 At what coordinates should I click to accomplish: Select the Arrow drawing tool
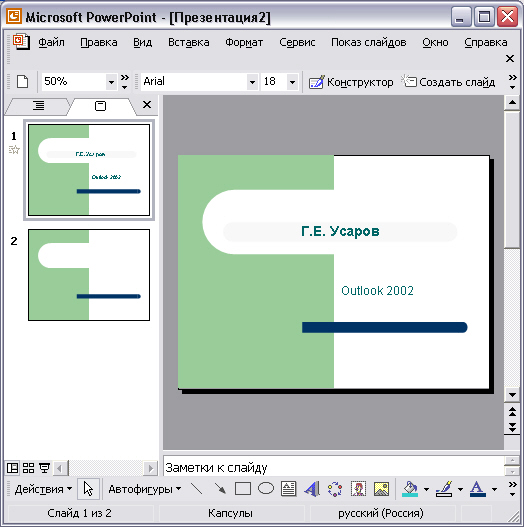220,489
